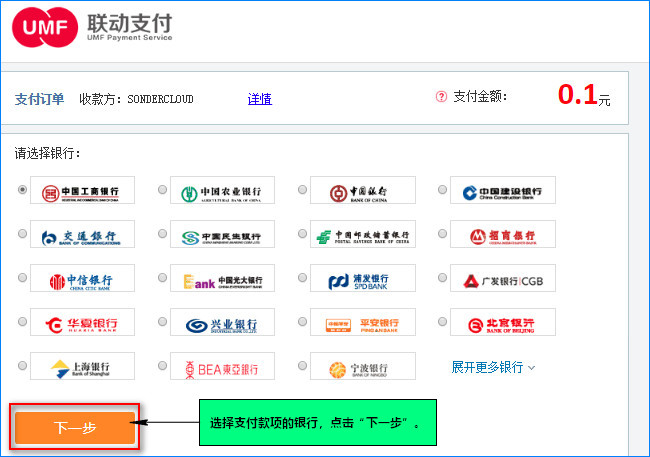Choose the radio button for 平安银行

point(303,321)
